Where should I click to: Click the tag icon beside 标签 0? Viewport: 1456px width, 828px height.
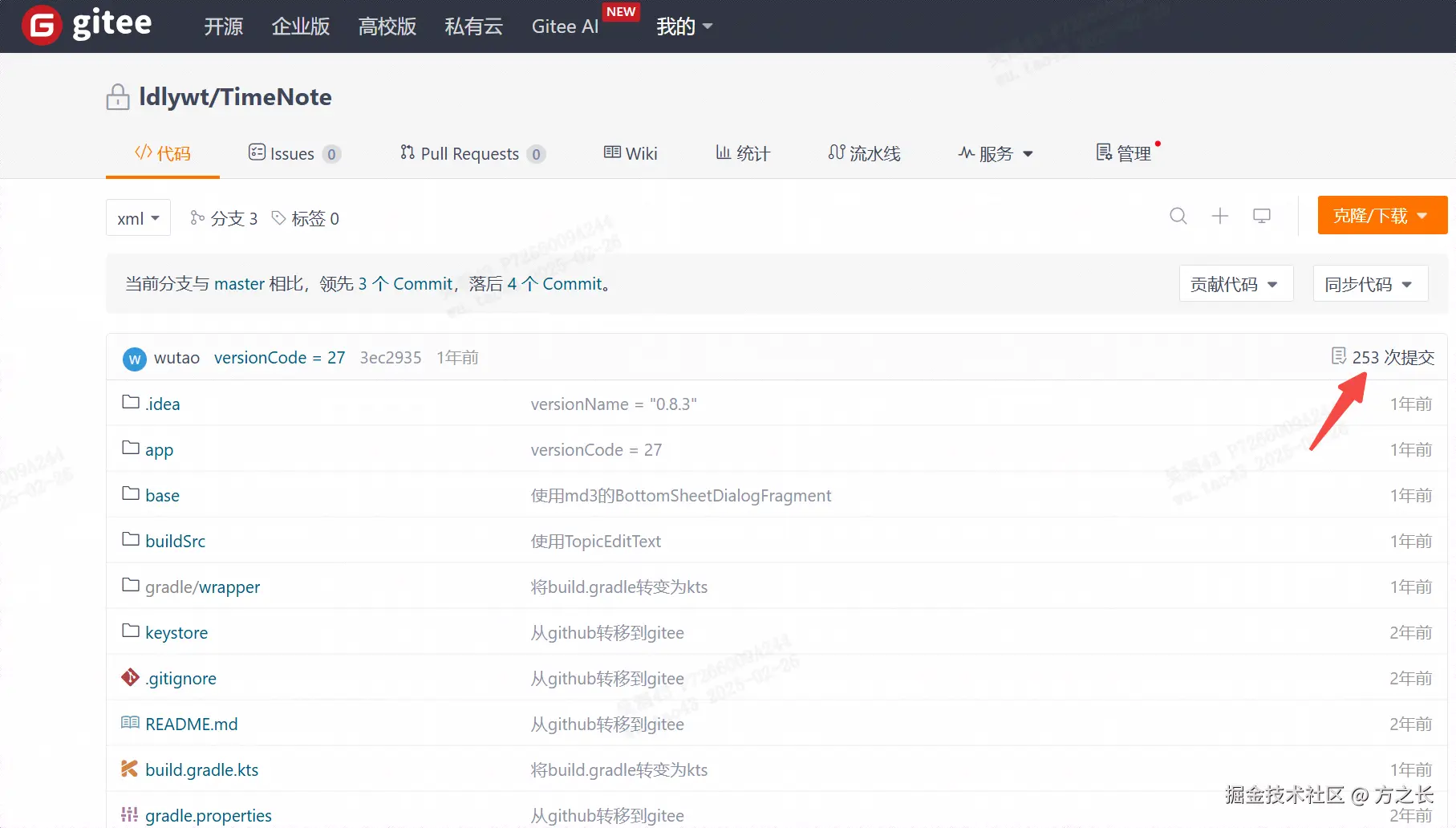tap(278, 217)
